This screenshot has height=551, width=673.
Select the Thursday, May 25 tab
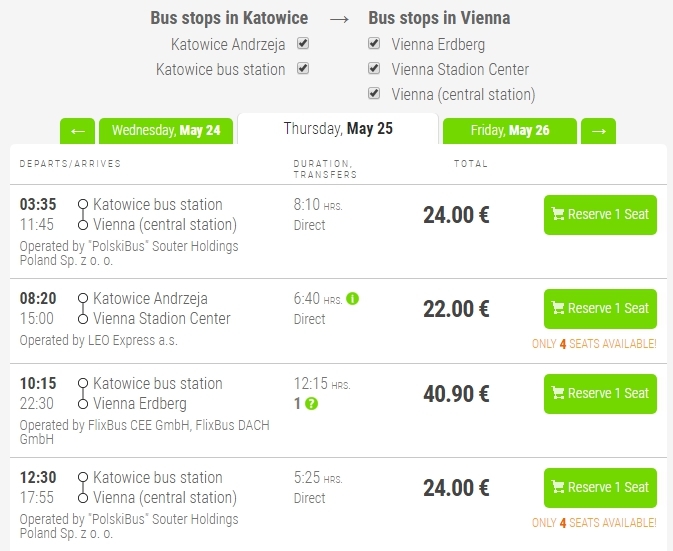pos(338,129)
